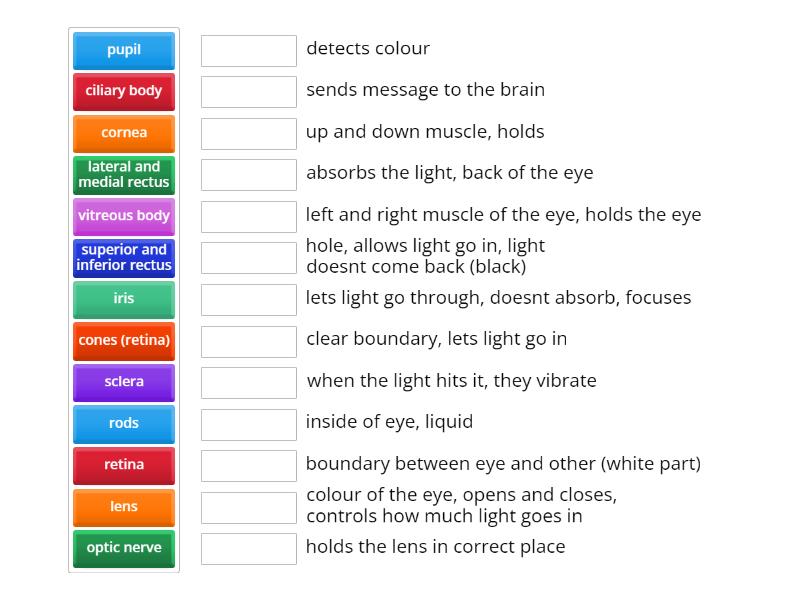Image resolution: width=800 pixels, height=600 pixels.
Task: Select the superior and inferior rectus tile
Action: [x=124, y=257]
